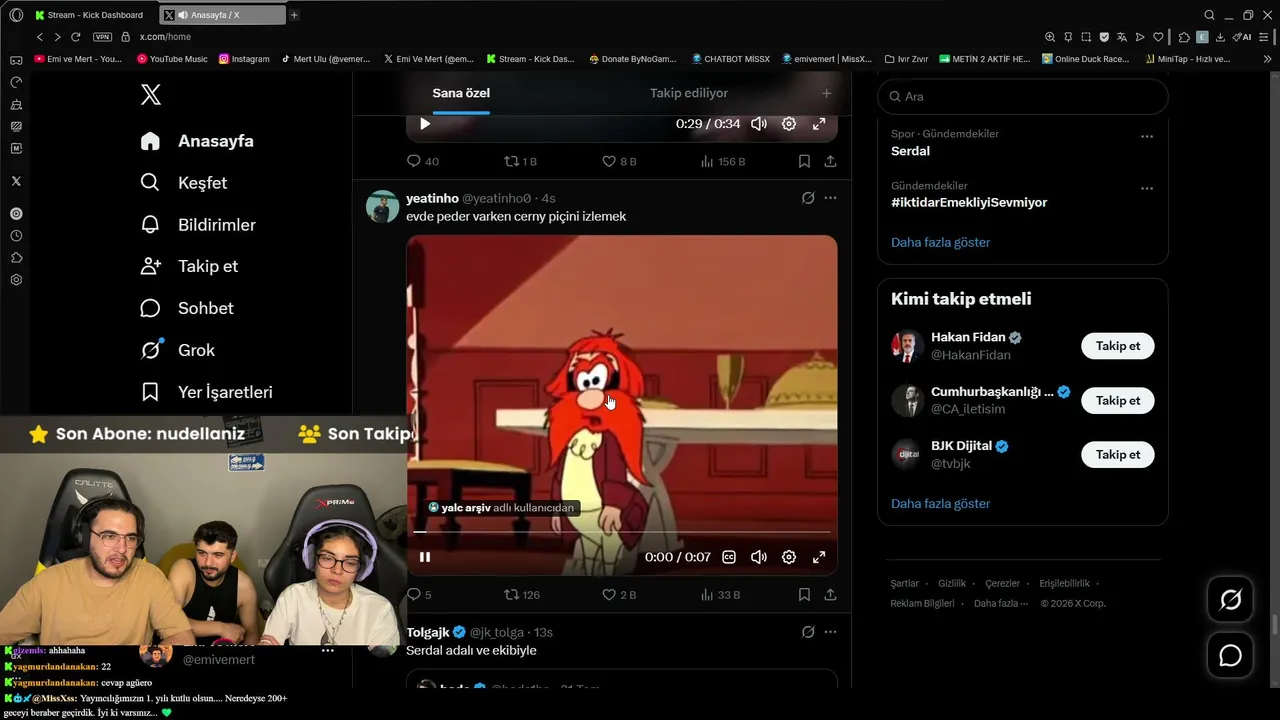Open more options on yeatinho's post
Viewport: 1280px width, 720px height.
pyautogui.click(x=830, y=198)
